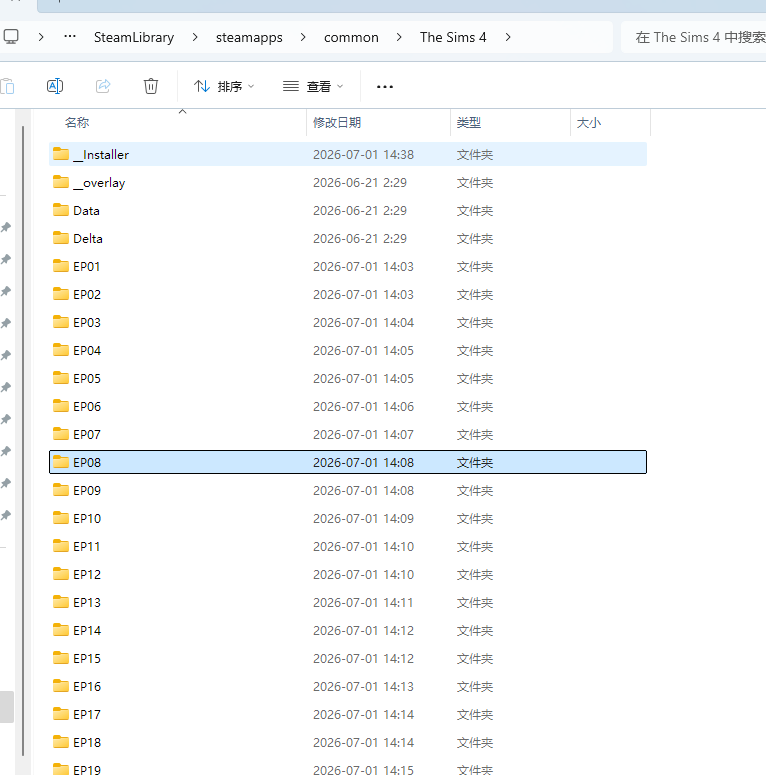
Task: Select the __Installer folder
Action: coord(348,154)
